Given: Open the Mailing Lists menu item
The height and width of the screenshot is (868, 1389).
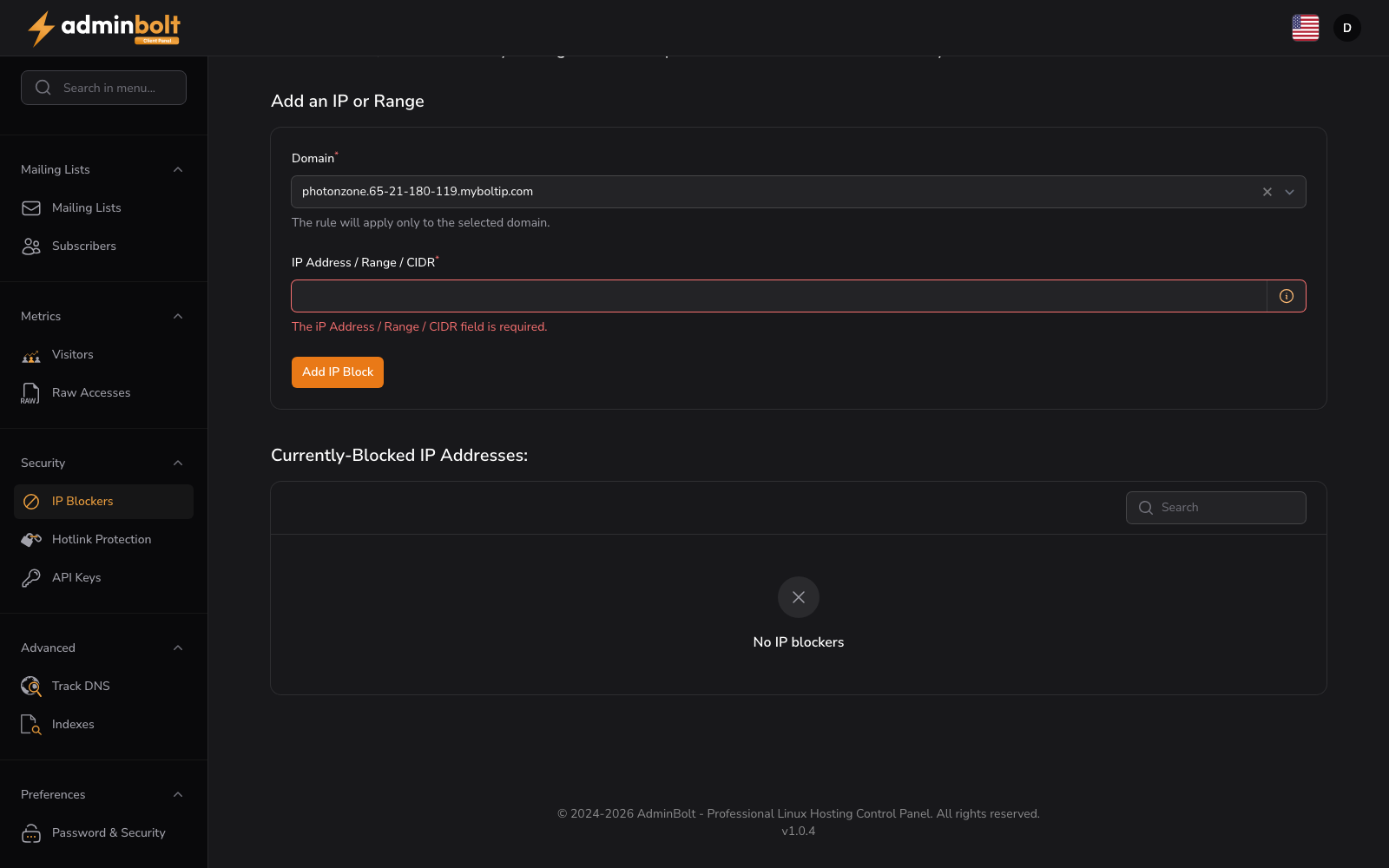Looking at the screenshot, I should pos(103,208).
